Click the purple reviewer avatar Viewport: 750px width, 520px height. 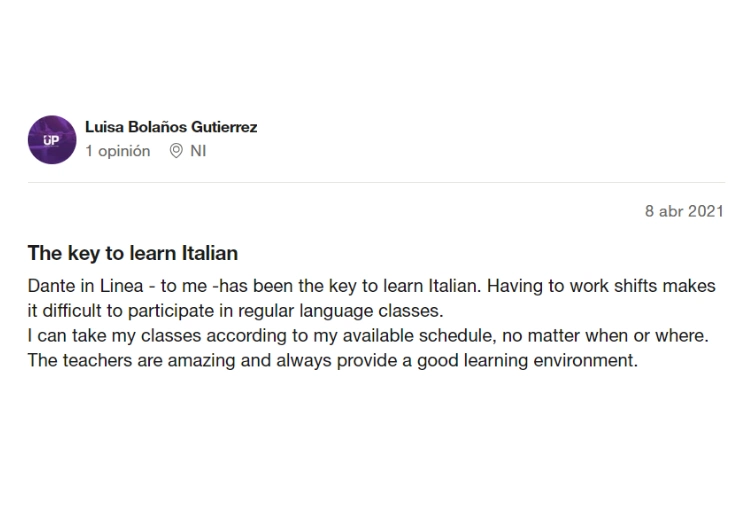52,140
